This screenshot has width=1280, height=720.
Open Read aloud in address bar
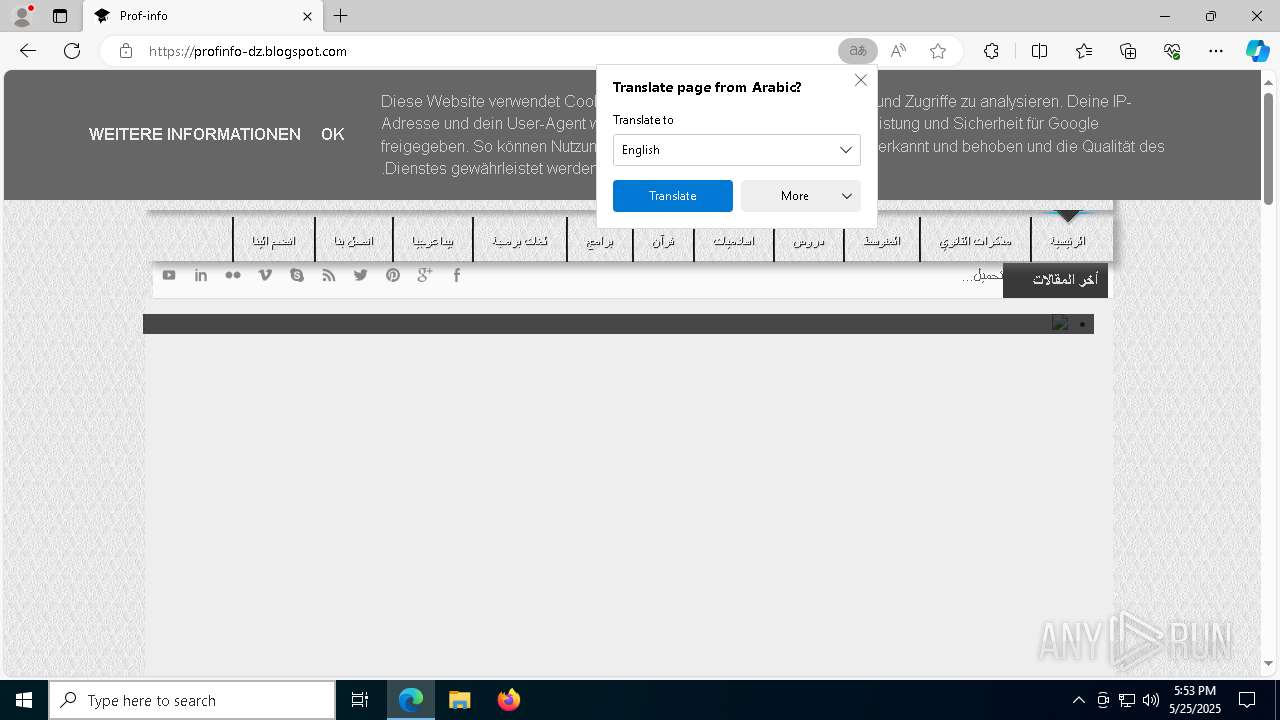coord(898,51)
